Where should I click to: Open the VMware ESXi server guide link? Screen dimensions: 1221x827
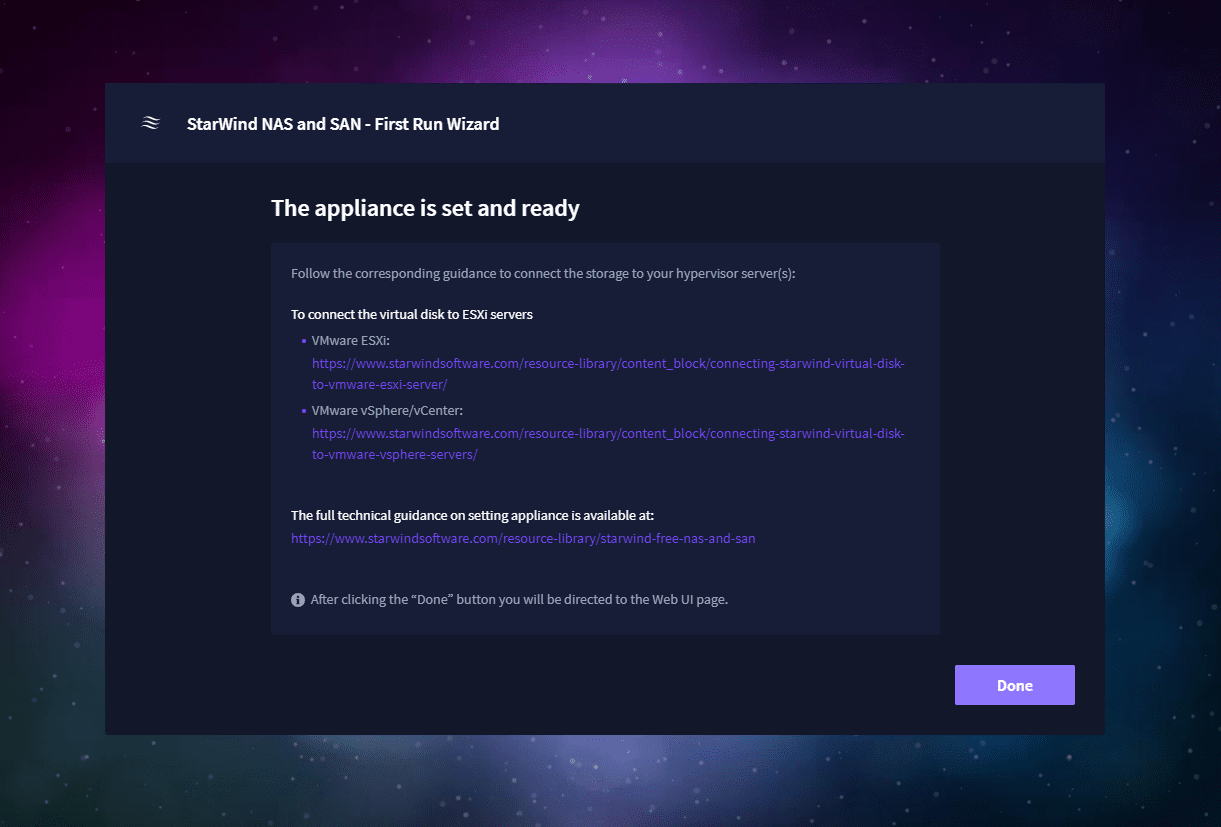pyautogui.click(x=608, y=374)
